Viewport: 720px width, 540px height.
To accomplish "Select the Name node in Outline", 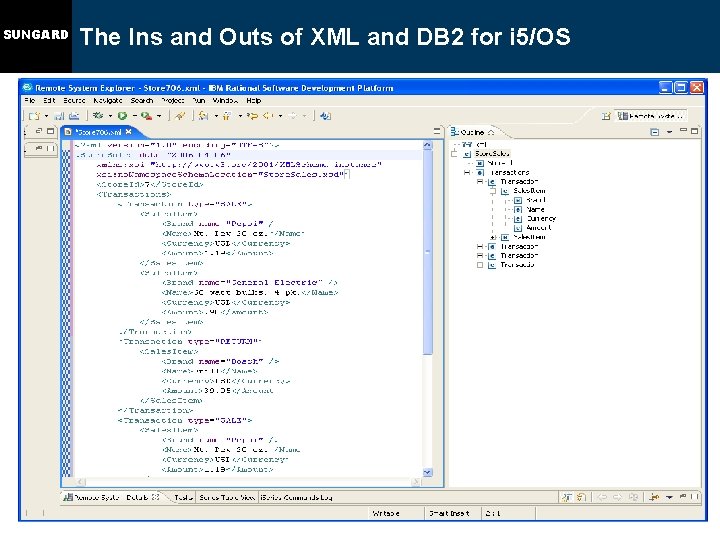I will tap(535, 209).
